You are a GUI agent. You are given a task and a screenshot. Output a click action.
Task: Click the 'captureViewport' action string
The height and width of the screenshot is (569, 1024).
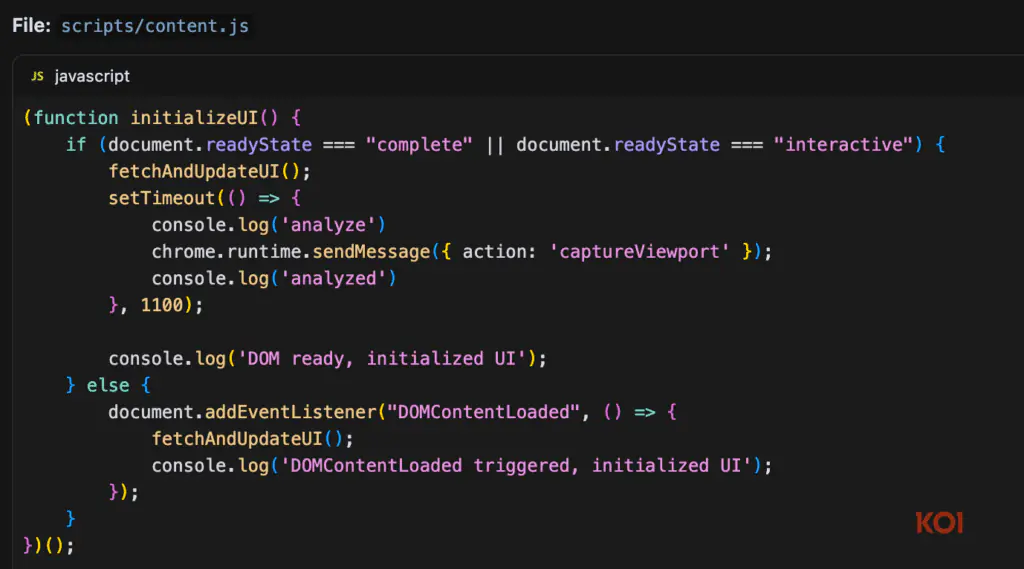[640, 251]
